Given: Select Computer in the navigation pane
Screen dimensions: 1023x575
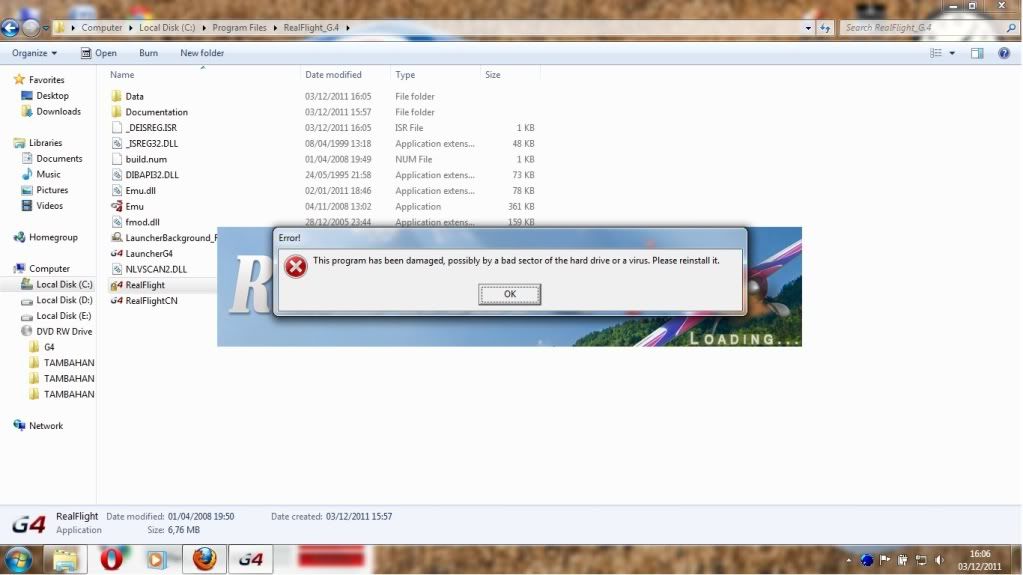Looking at the screenshot, I should pos(49,269).
